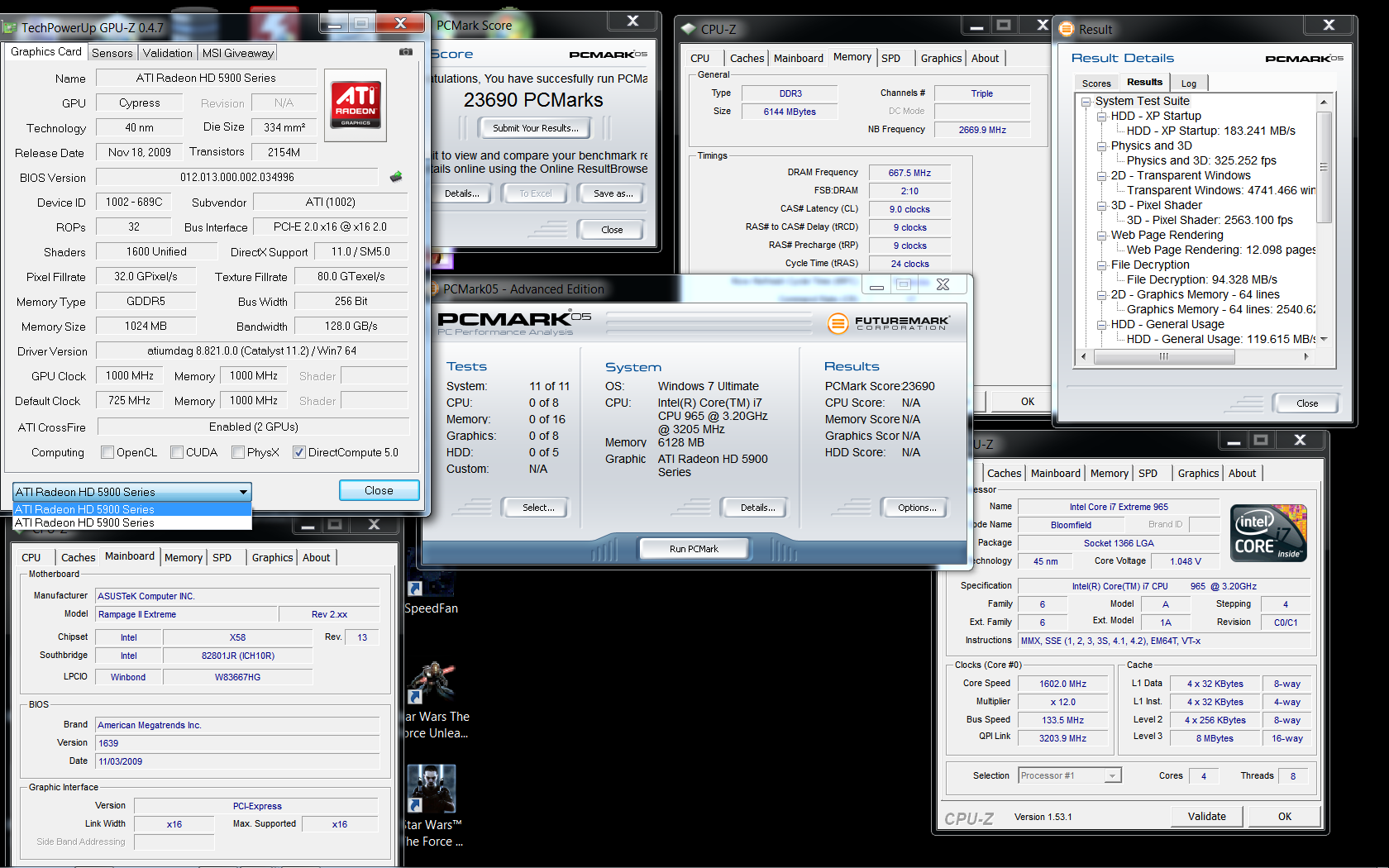Click the Validate button in CPU-Z

(x=1206, y=816)
